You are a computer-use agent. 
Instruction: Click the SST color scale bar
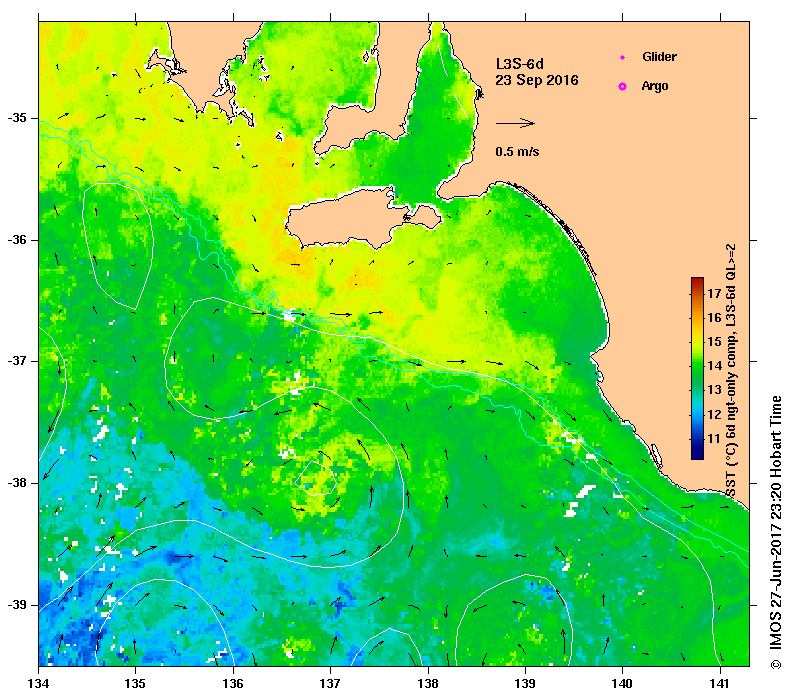pyautogui.click(x=697, y=368)
